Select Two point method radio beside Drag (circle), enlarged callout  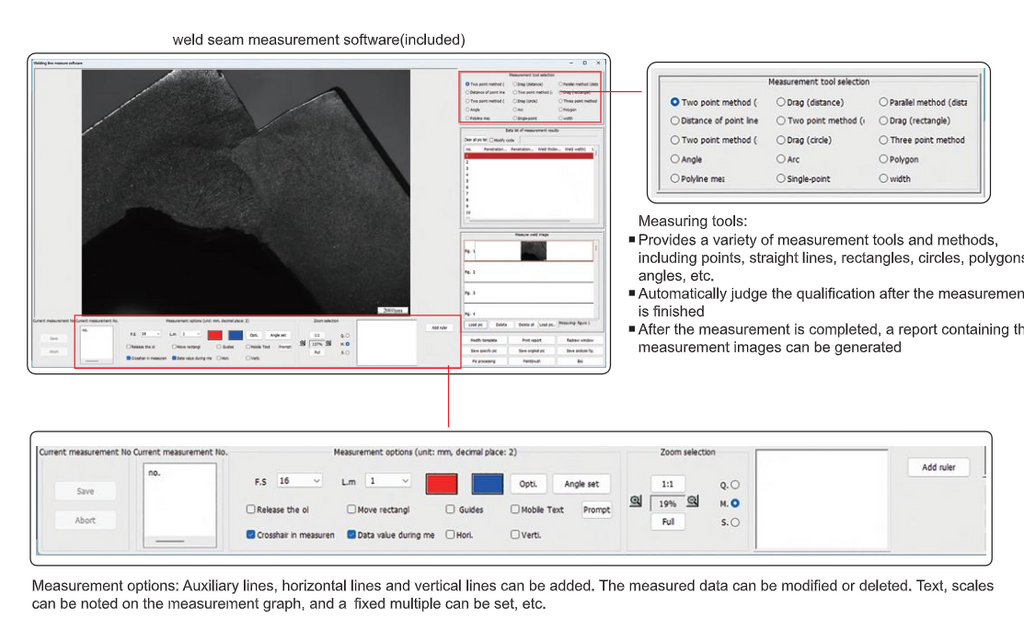(x=675, y=140)
